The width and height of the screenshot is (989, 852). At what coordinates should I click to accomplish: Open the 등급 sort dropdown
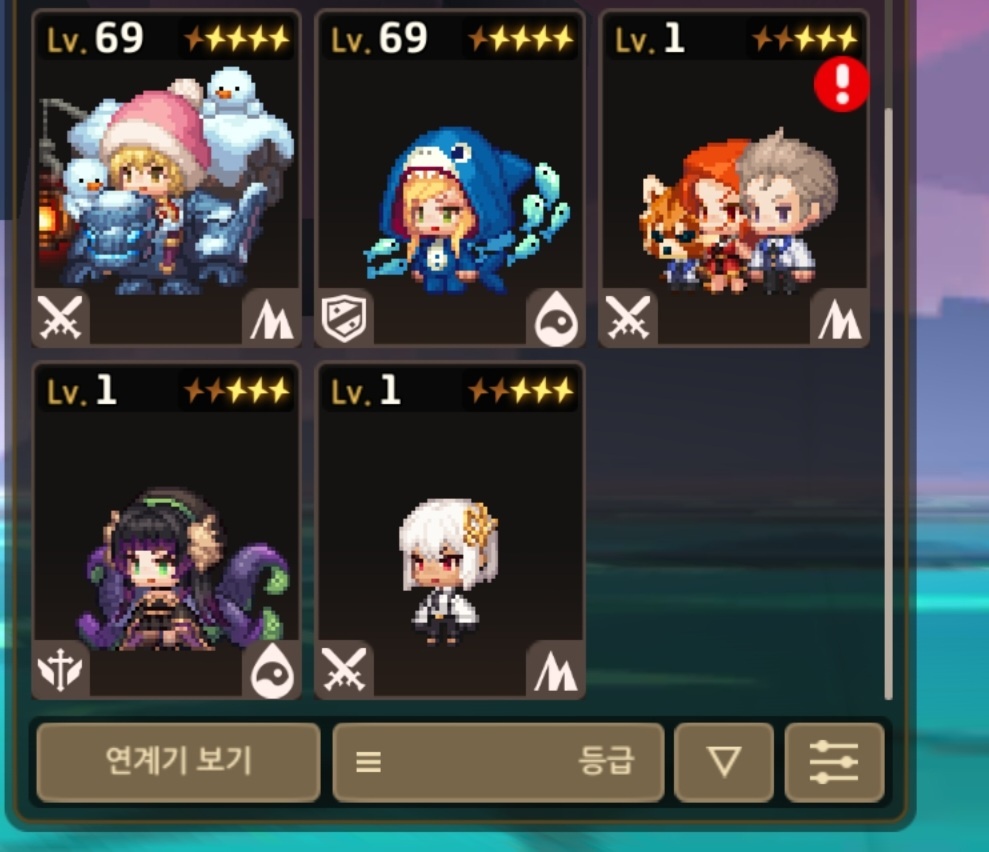click(498, 762)
